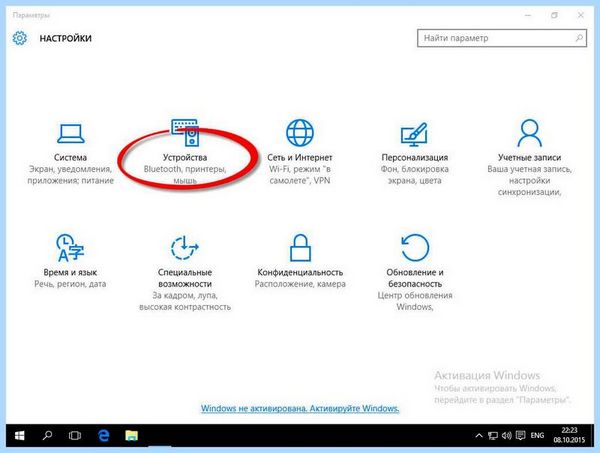Click the 'Расположение, камера' description
This screenshot has width=600, height=453.
[300, 284]
